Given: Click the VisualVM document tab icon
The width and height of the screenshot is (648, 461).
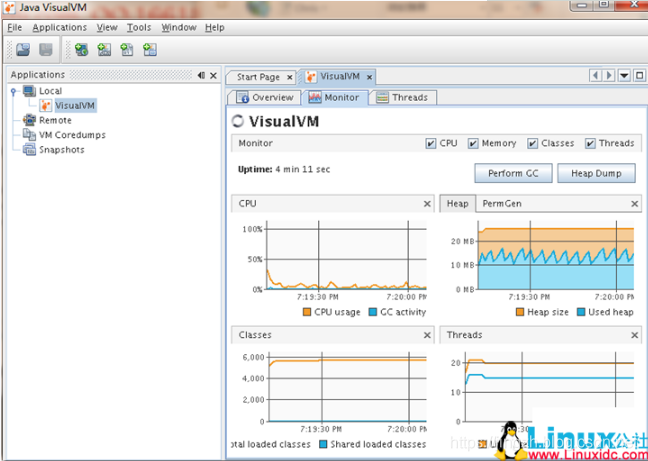Looking at the screenshot, I should tap(311, 77).
